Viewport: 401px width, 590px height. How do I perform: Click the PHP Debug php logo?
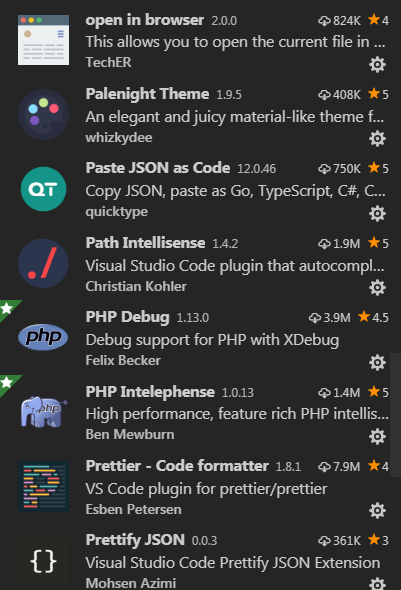(43, 337)
